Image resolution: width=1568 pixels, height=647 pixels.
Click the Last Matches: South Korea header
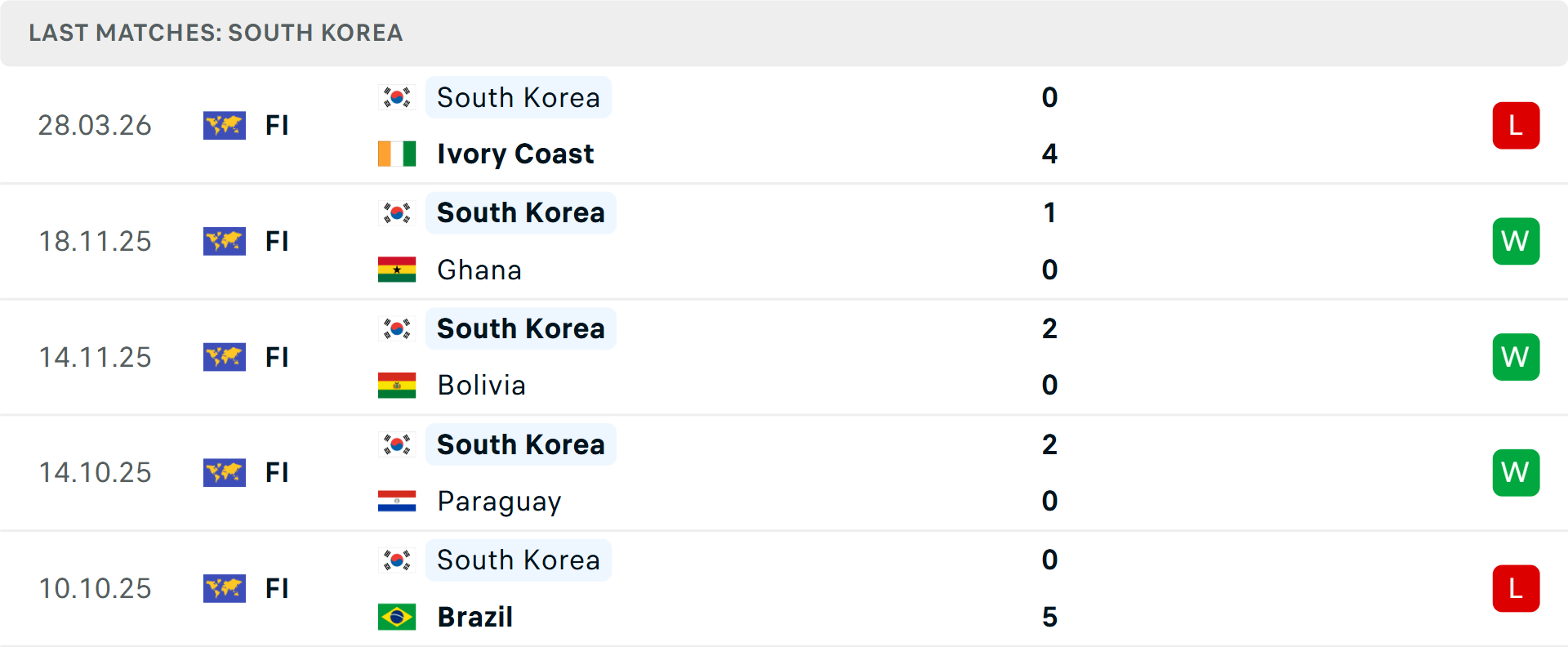pos(216,33)
